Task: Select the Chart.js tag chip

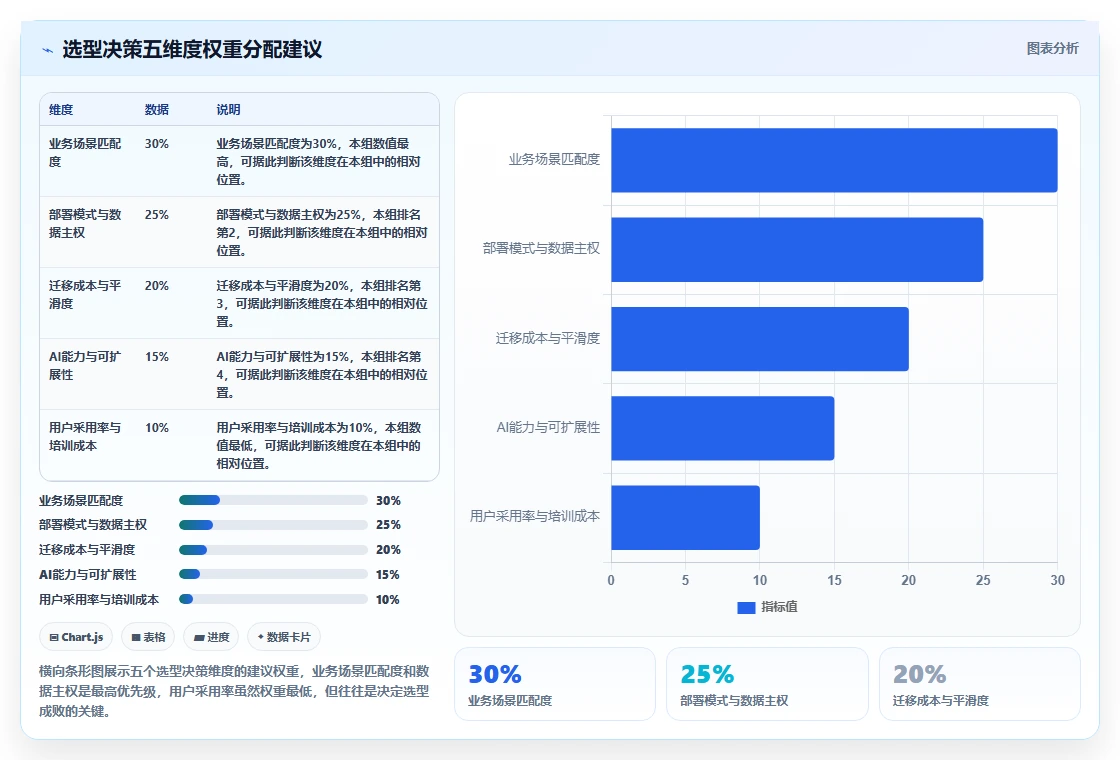Action: click(x=76, y=637)
